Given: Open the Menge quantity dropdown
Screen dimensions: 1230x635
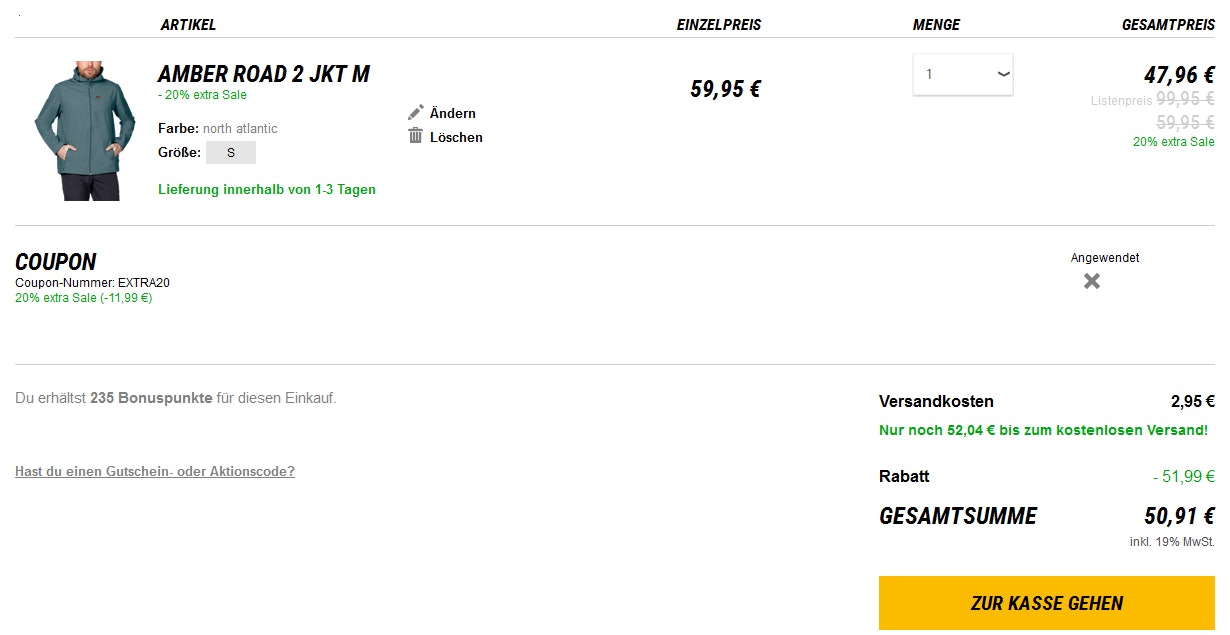Looking at the screenshot, I should (962, 74).
